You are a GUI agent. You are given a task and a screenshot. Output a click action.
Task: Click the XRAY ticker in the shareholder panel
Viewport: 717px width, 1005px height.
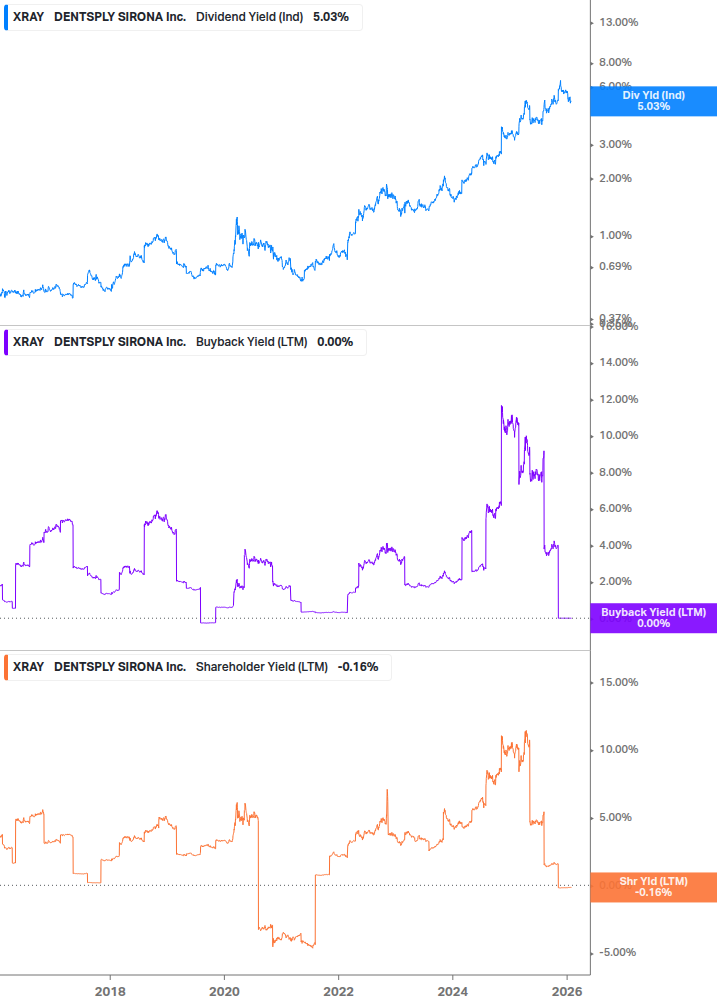click(x=28, y=667)
